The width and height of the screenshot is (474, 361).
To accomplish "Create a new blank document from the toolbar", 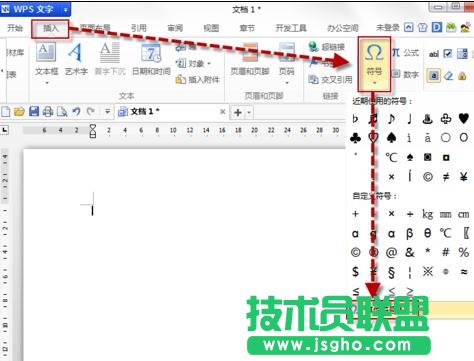I will [6, 111].
